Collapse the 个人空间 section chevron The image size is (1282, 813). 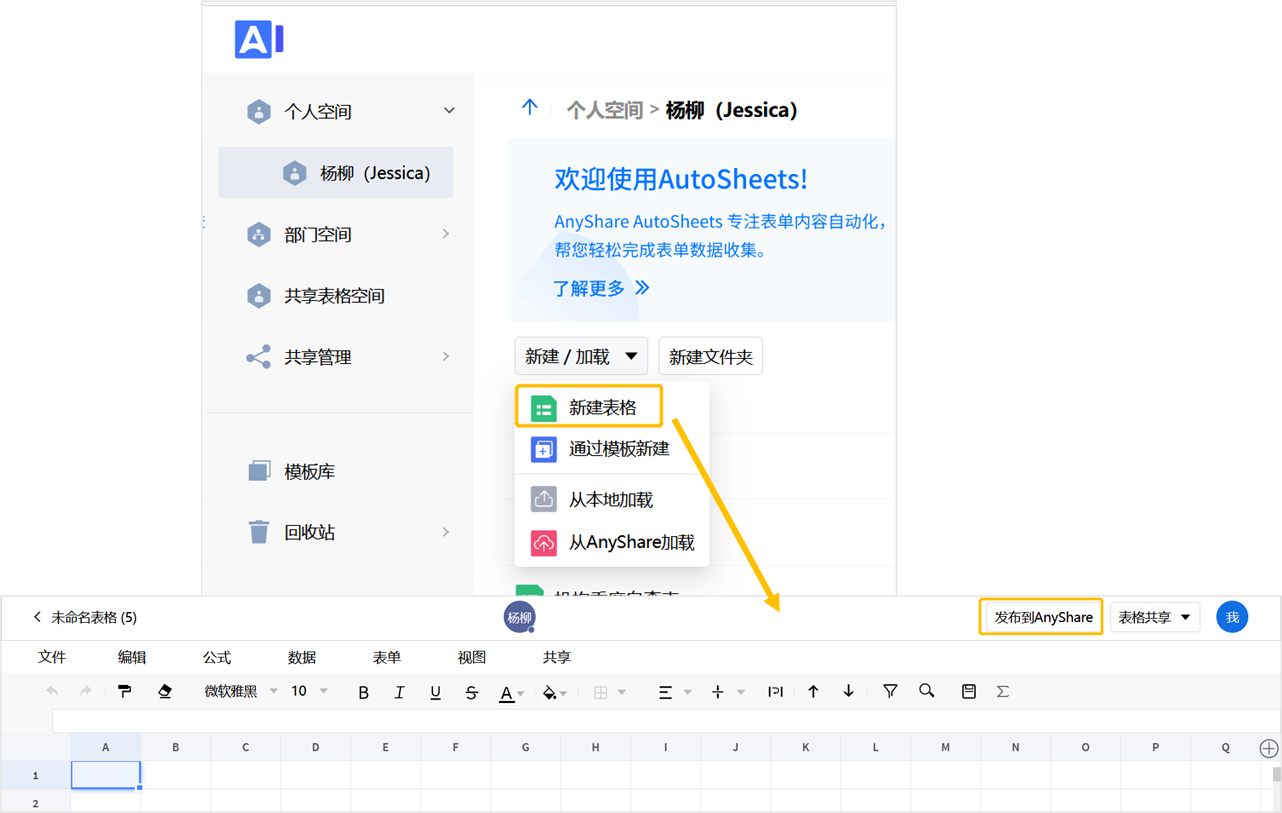point(449,111)
